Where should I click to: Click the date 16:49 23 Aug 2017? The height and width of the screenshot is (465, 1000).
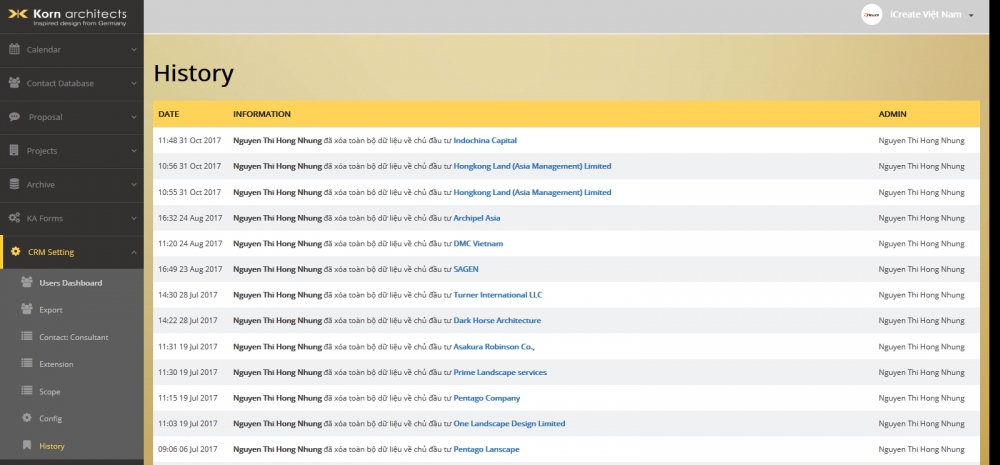coord(190,269)
